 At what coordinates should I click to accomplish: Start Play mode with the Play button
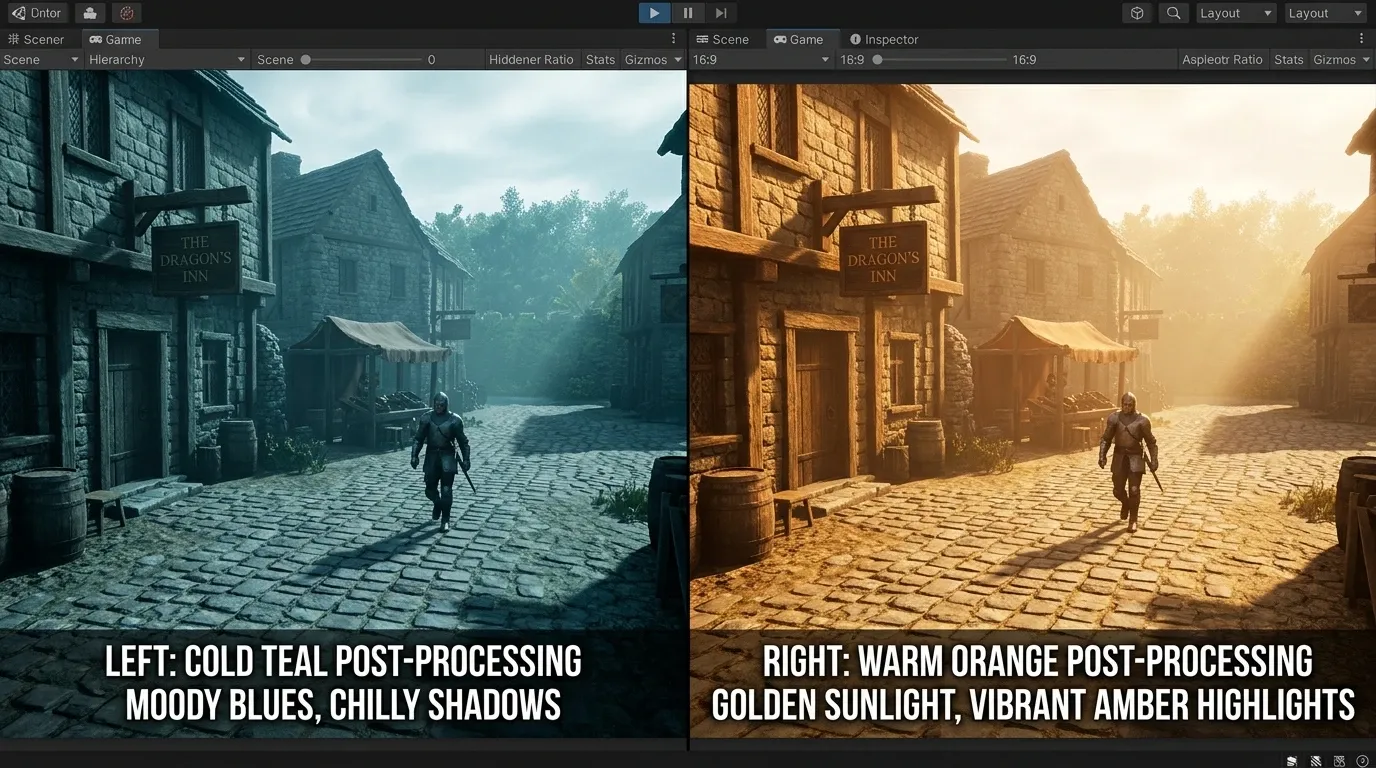point(654,13)
